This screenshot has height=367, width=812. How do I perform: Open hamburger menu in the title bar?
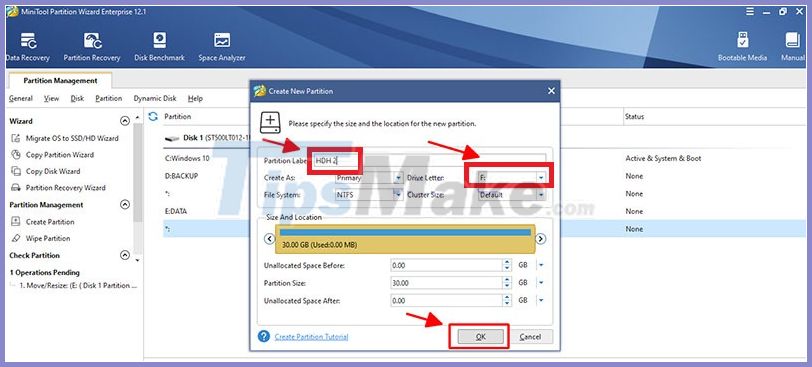[751, 11]
